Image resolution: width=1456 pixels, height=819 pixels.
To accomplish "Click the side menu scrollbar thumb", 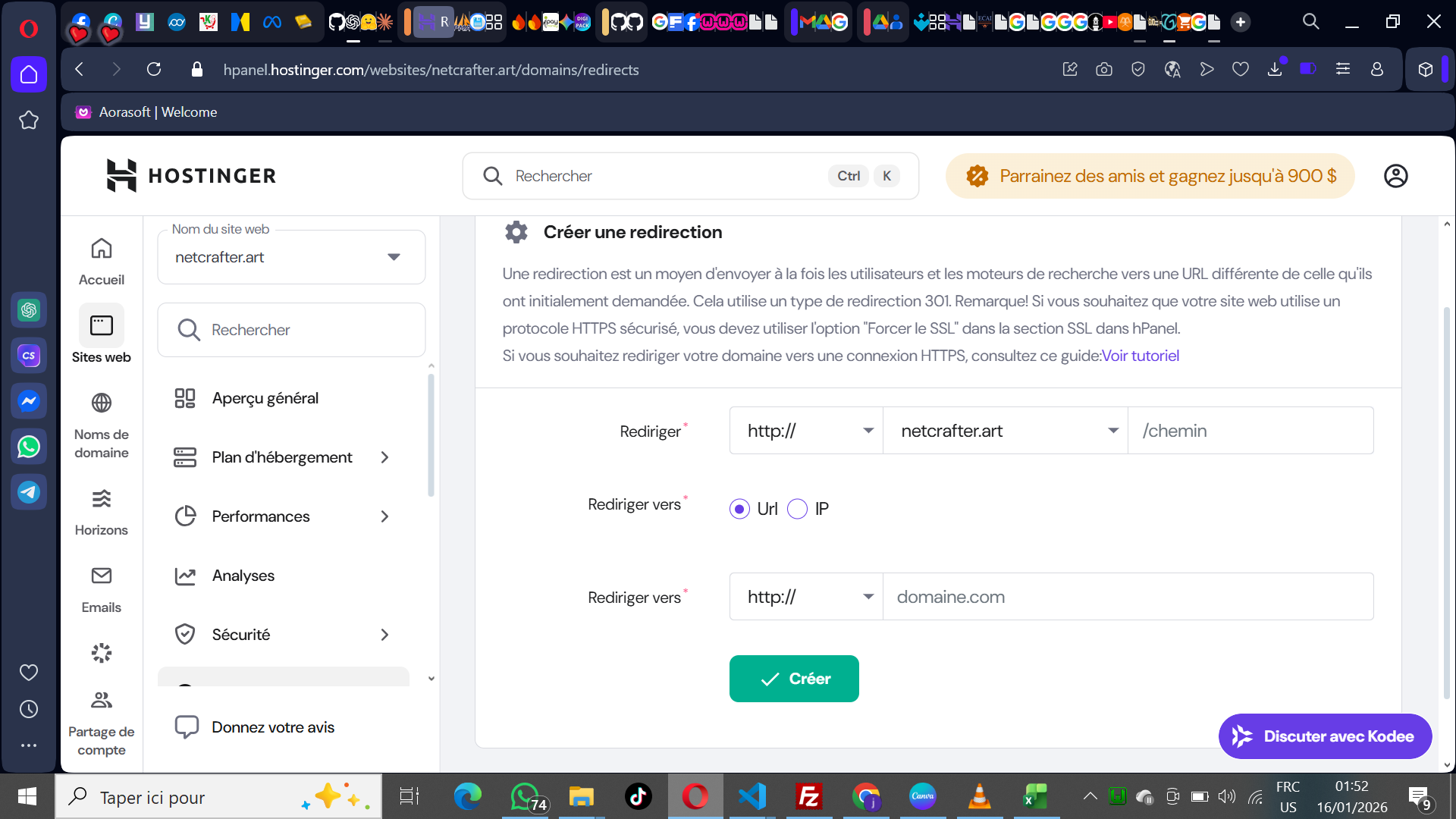I will (x=431, y=436).
